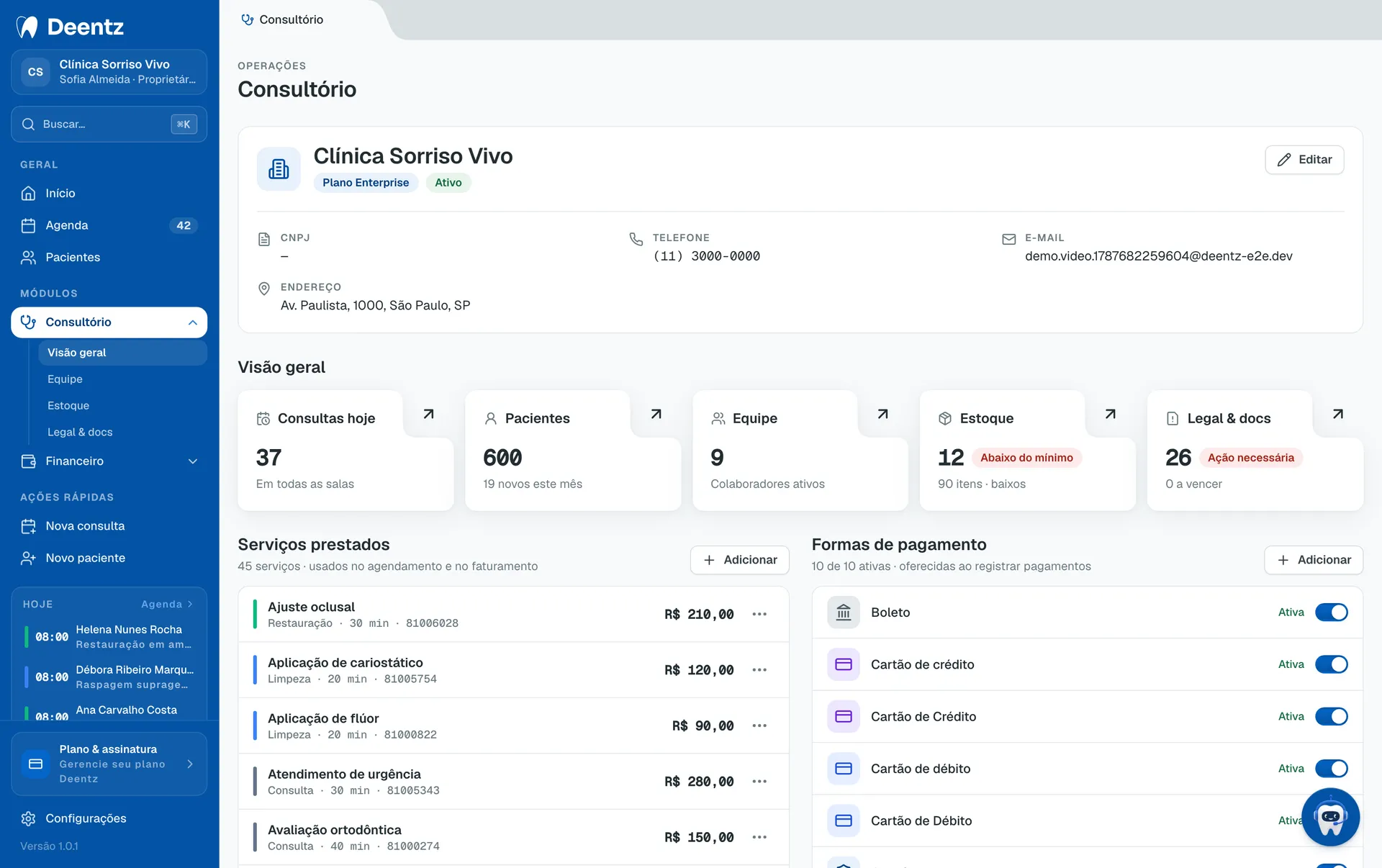The height and width of the screenshot is (868, 1382).
Task: Open Agenda with 42 badge
Action: [109, 225]
